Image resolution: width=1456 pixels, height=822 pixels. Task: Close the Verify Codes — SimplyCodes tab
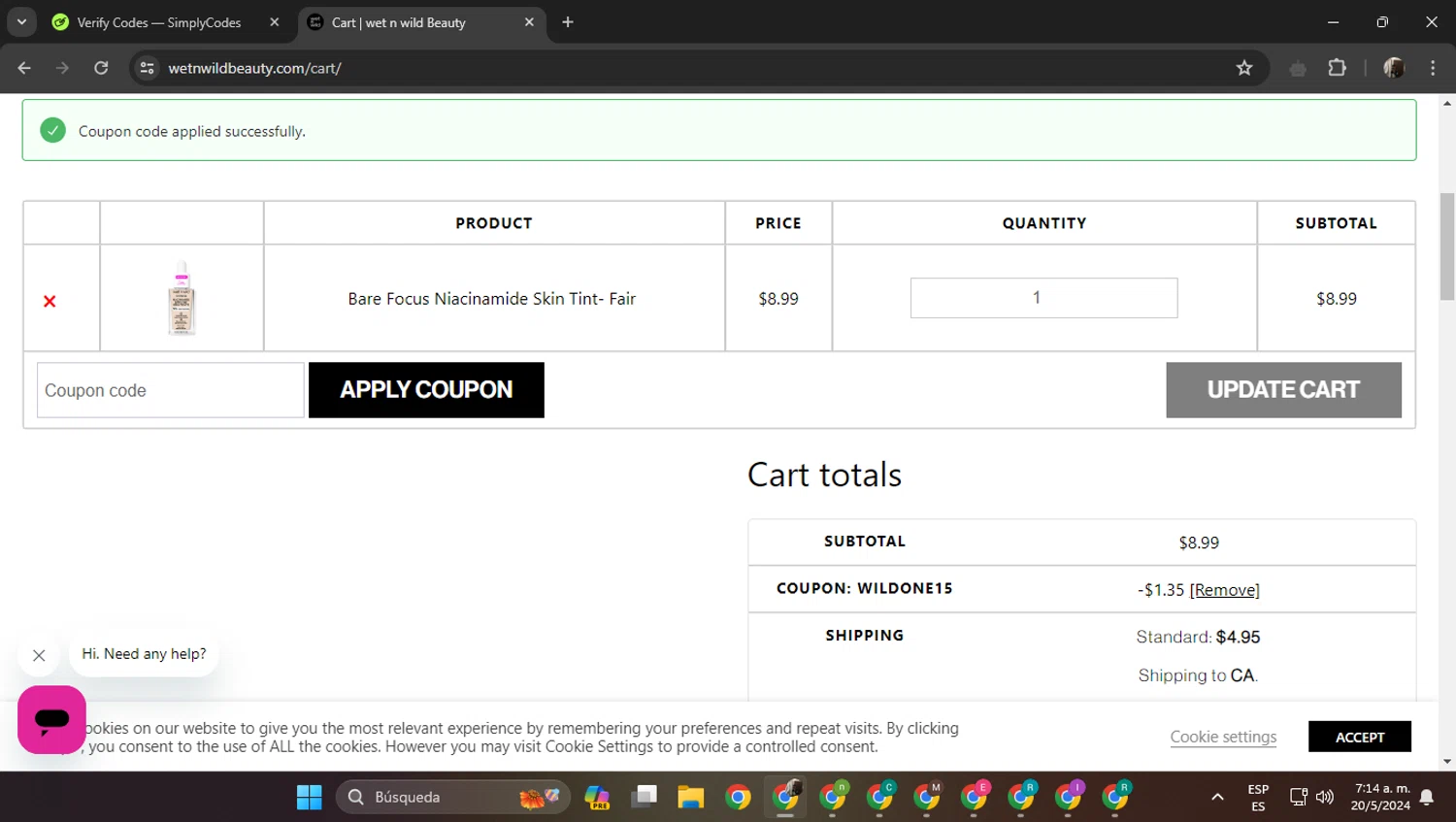pos(275,22)
